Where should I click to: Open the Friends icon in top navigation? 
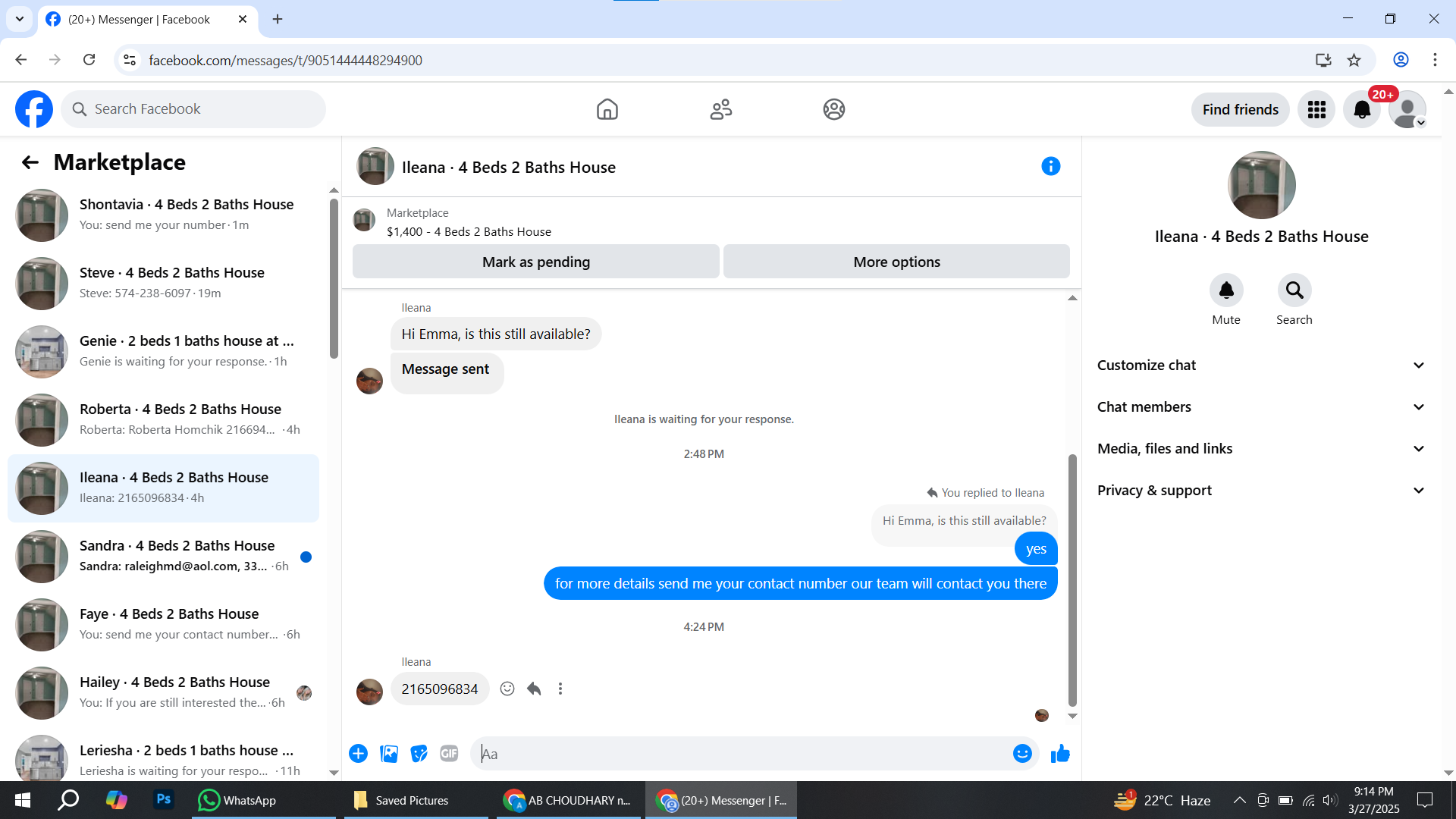coord(720,109)
